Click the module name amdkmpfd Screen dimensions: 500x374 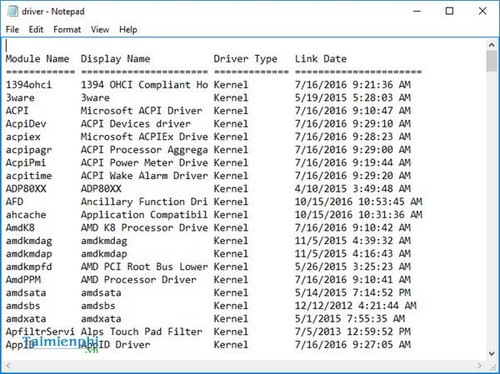pyautogui.click(x=29, y=267)
